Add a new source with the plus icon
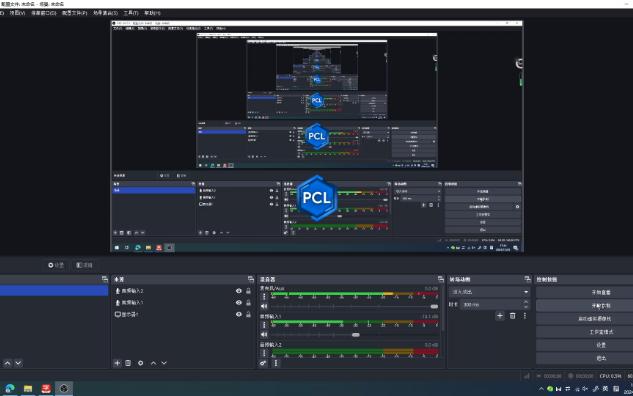 click(x=117, y=363)
